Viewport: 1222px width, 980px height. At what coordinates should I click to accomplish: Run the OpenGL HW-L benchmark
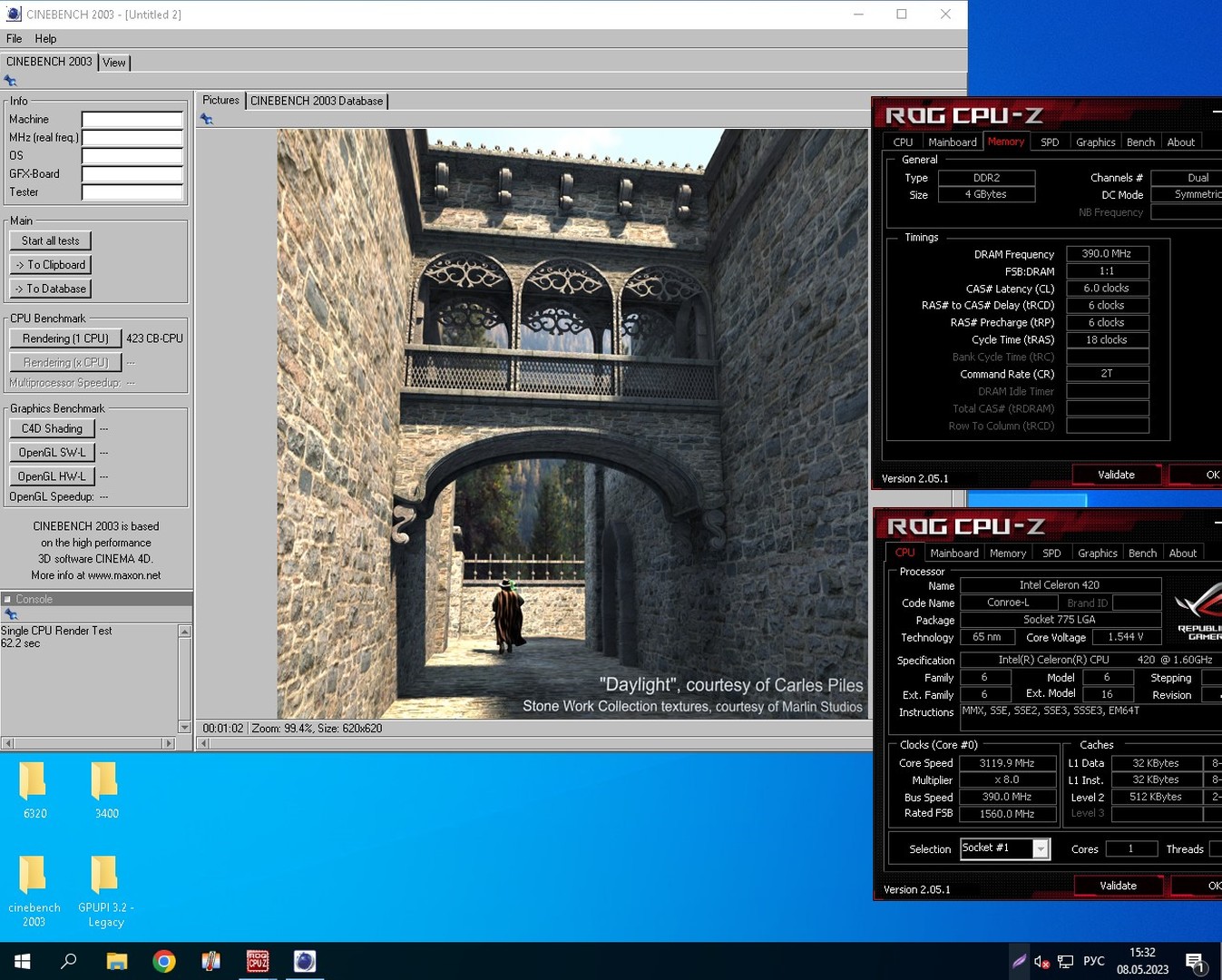click(52, 475)
